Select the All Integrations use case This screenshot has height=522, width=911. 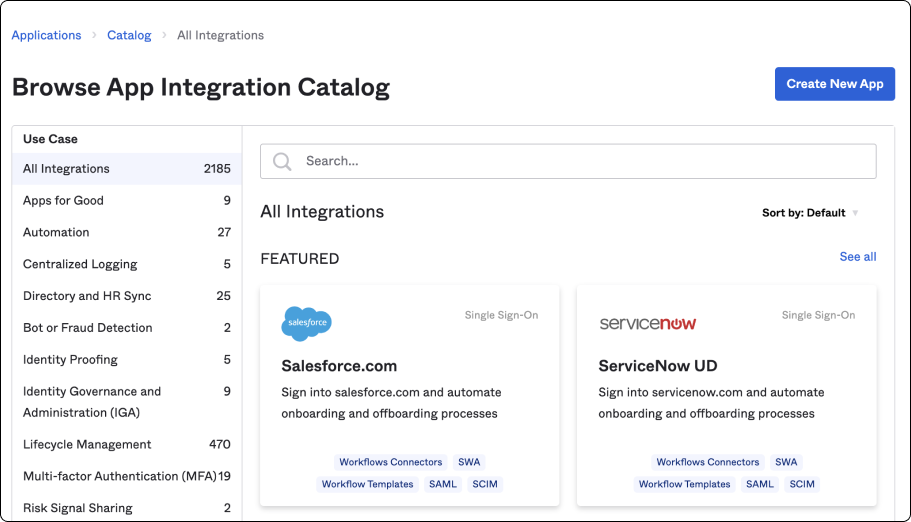[66, 169]
